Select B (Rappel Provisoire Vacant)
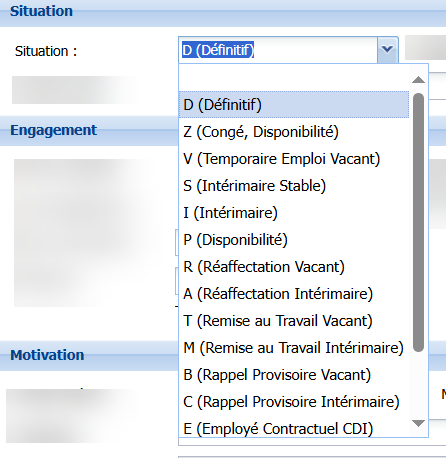Screen dimensions: 446x458 (294, 375)
